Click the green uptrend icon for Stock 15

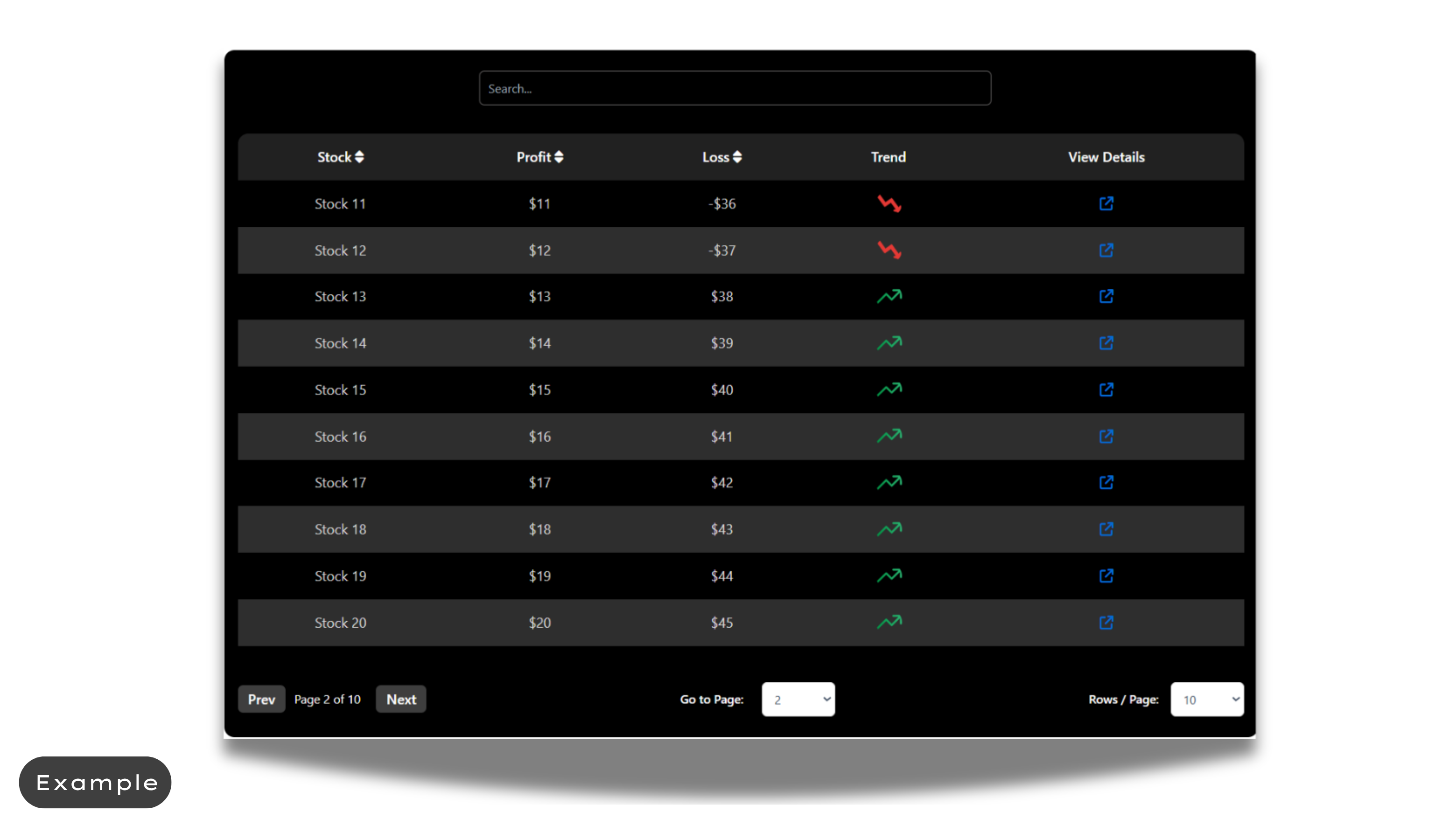889,390
